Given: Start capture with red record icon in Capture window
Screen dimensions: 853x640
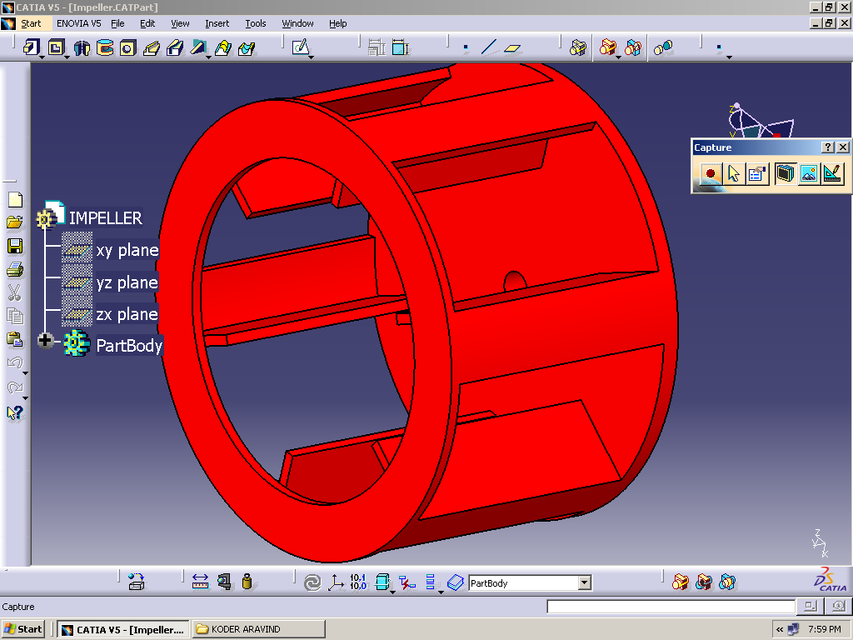Looking at the screenshot, I should tap(708, 172).
